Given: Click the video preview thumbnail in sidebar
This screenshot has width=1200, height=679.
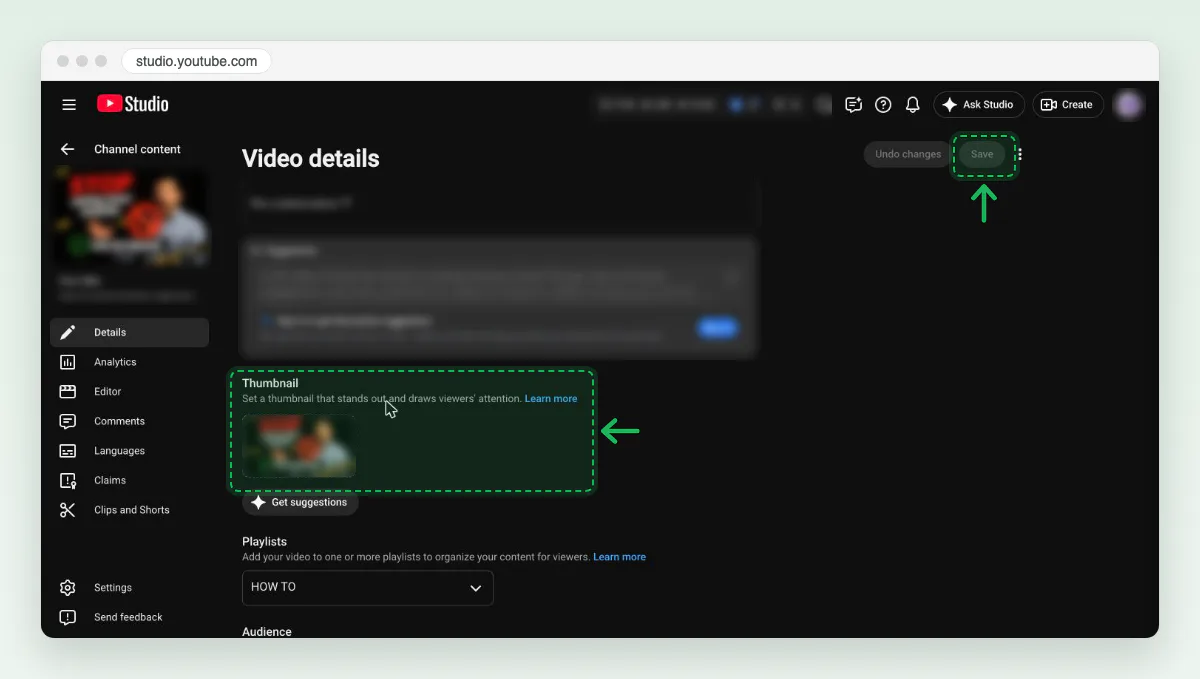Looking at the screenshot, I should point(132,218).
